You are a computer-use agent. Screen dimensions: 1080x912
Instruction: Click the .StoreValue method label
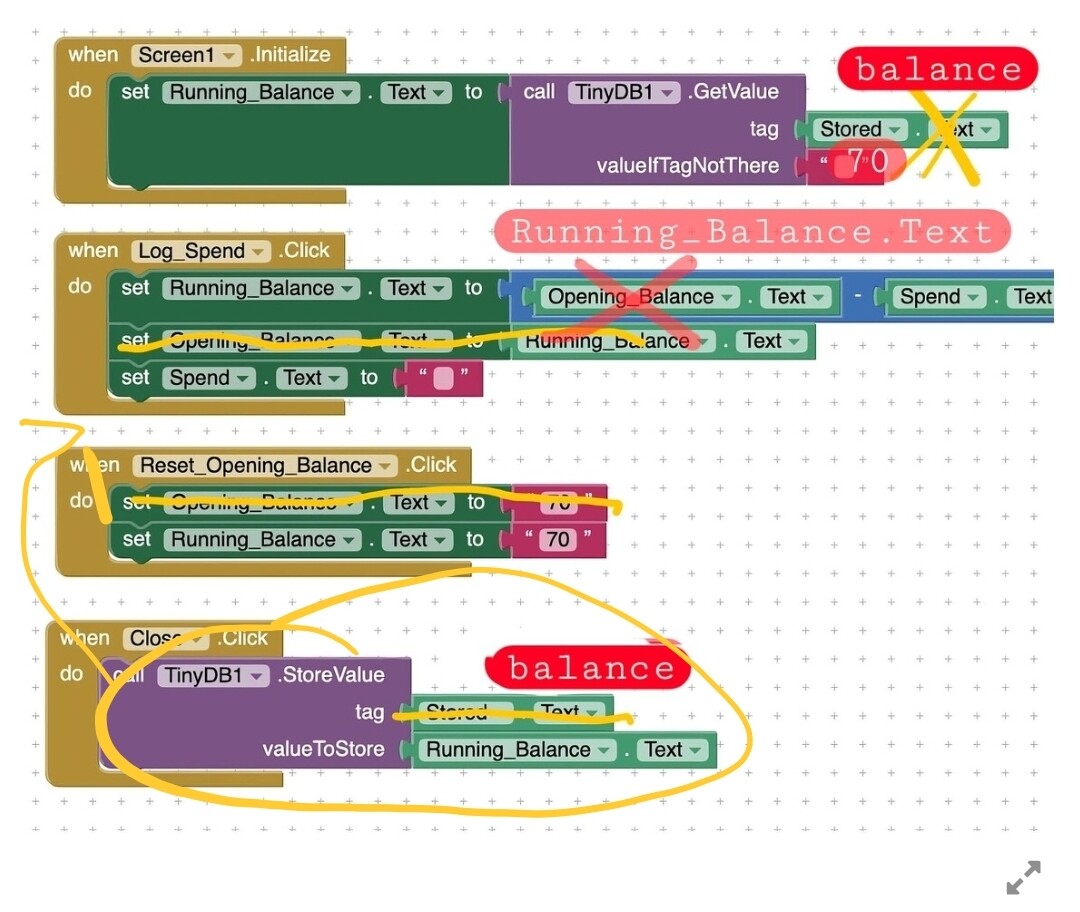pos(331,675)
